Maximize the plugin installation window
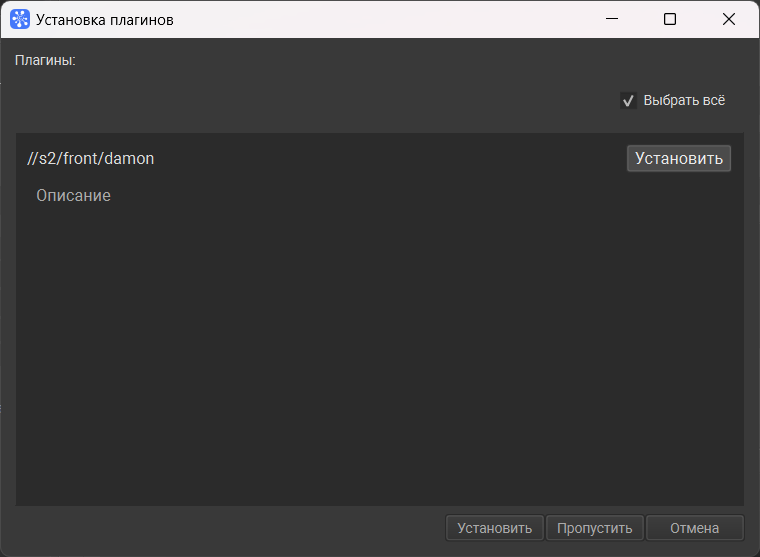 [670, 19]
